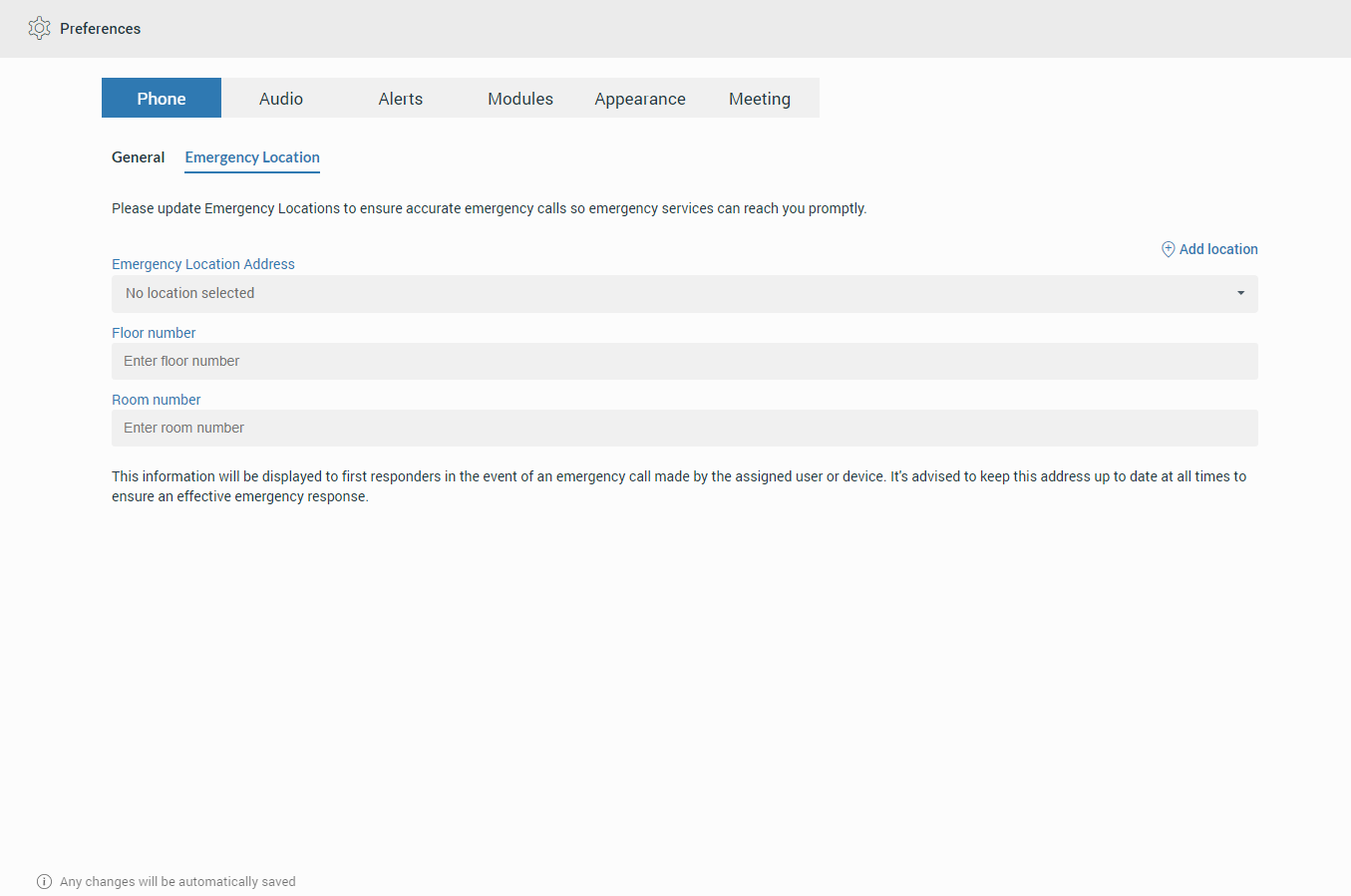Switch to the Audio tab

click(281, 98)
